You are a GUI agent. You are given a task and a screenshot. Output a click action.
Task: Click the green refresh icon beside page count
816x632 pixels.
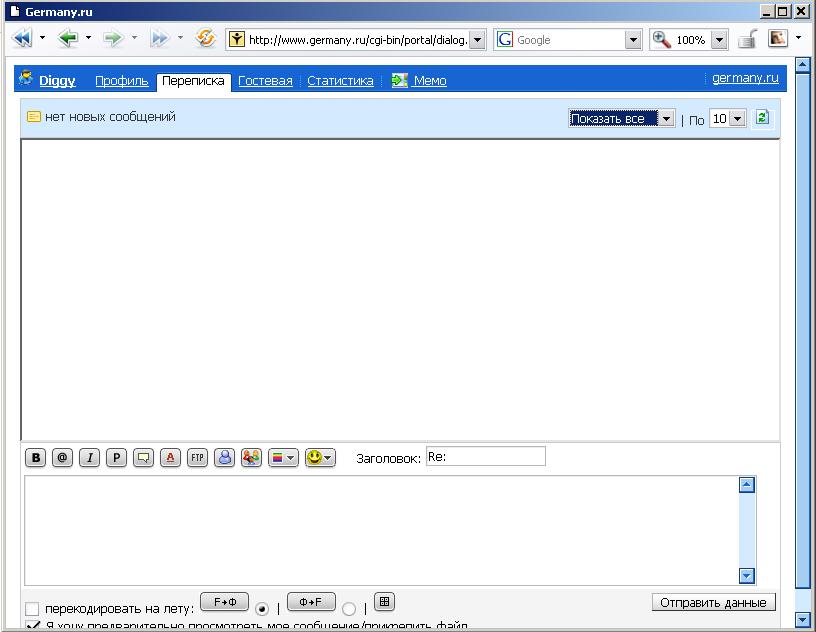click(762, 118)
